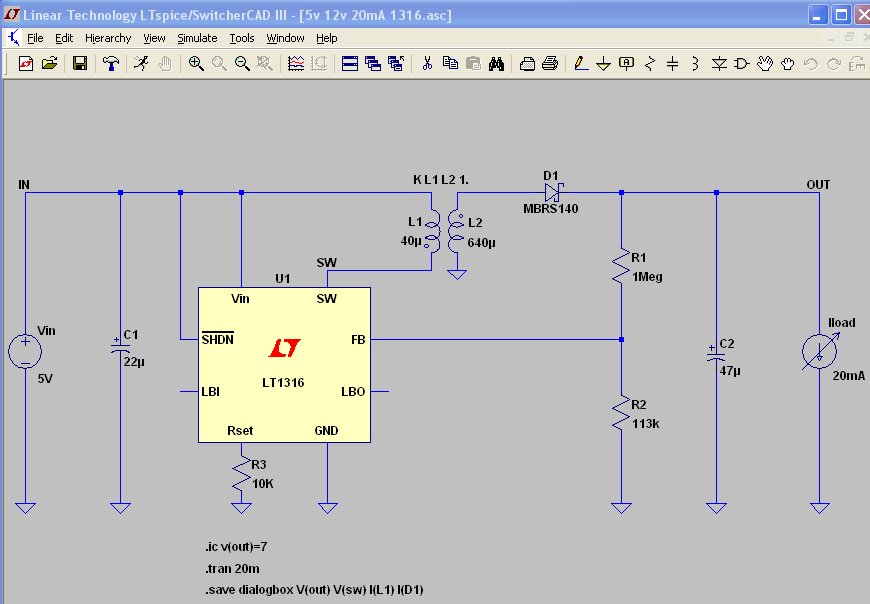The height and width of the screenshot is (604, 870).
Task: Run the simulation with the running man icon
Action: tap(141, 64)
